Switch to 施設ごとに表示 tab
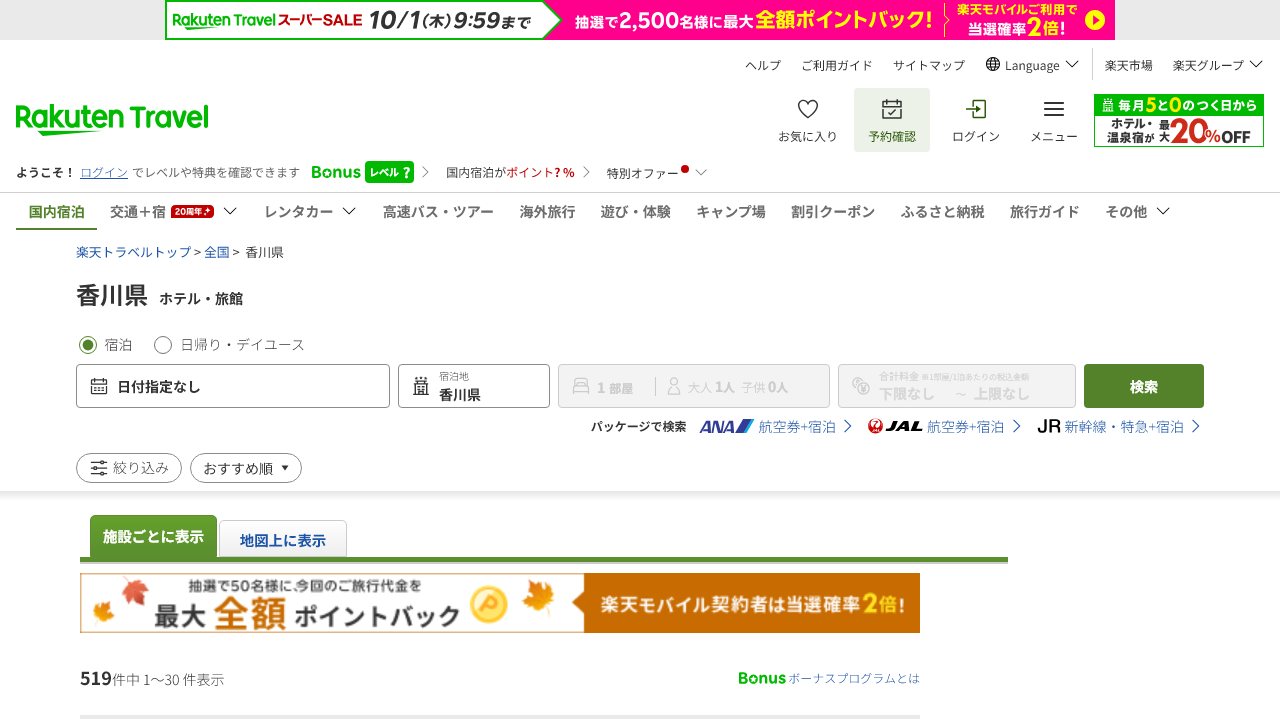Image resolution: width=1280 pixels, height=720 pixels. [153, 536]
